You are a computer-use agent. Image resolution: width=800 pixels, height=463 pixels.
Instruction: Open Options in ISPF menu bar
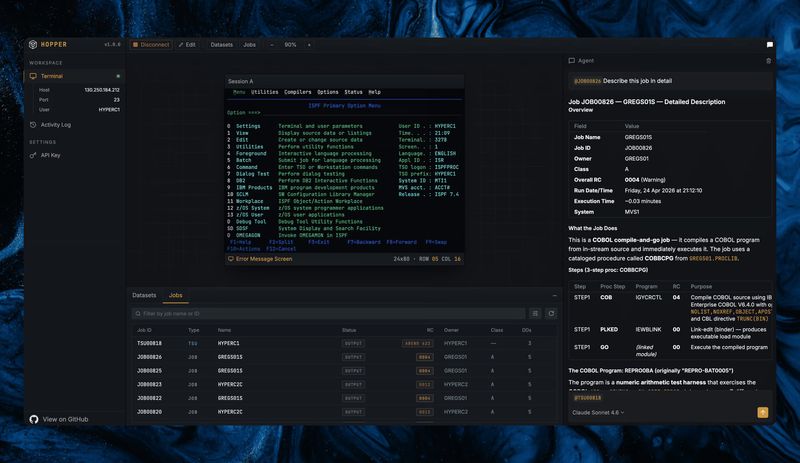[x=328, y=92]
